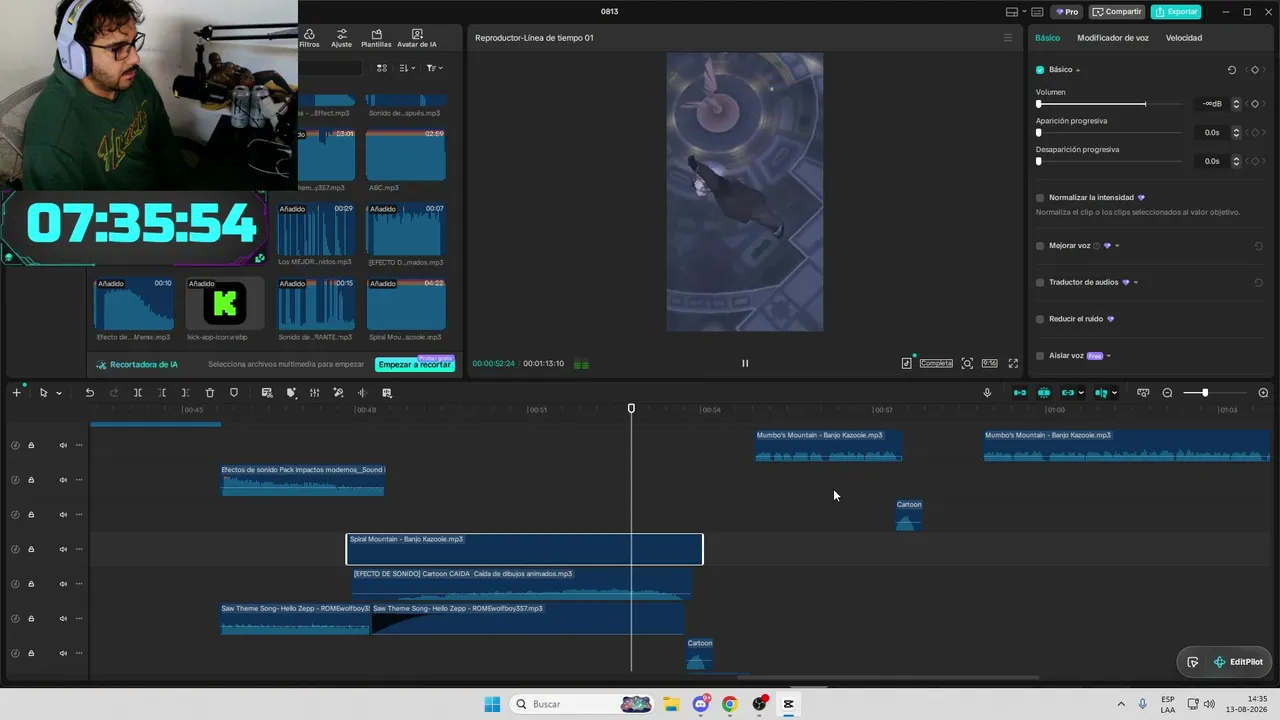
Task: Open the media sort order dropdown
Action: (x=407, y=68)
